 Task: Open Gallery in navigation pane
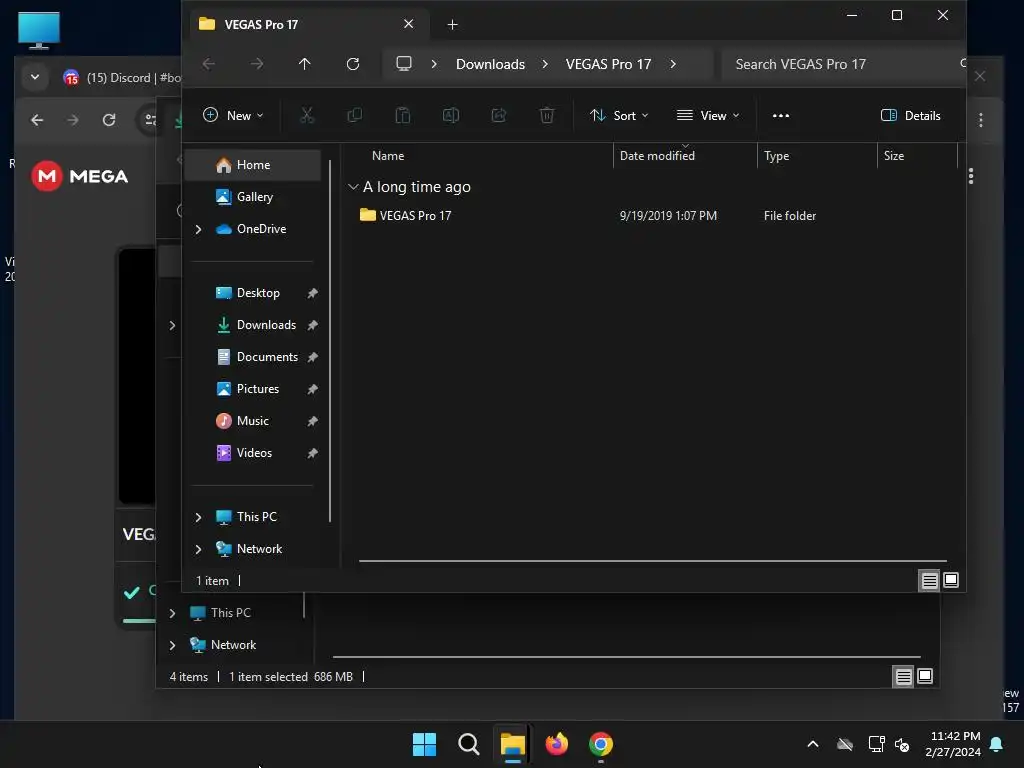click(253, 197)
